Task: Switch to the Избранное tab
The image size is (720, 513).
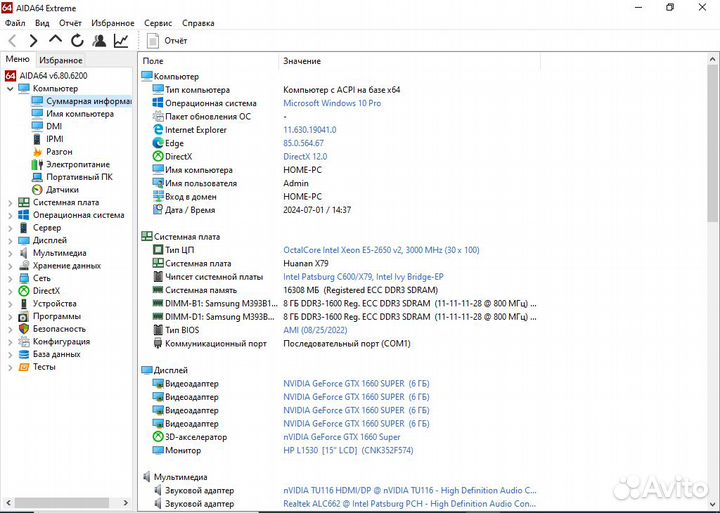Action: (61, 60)
